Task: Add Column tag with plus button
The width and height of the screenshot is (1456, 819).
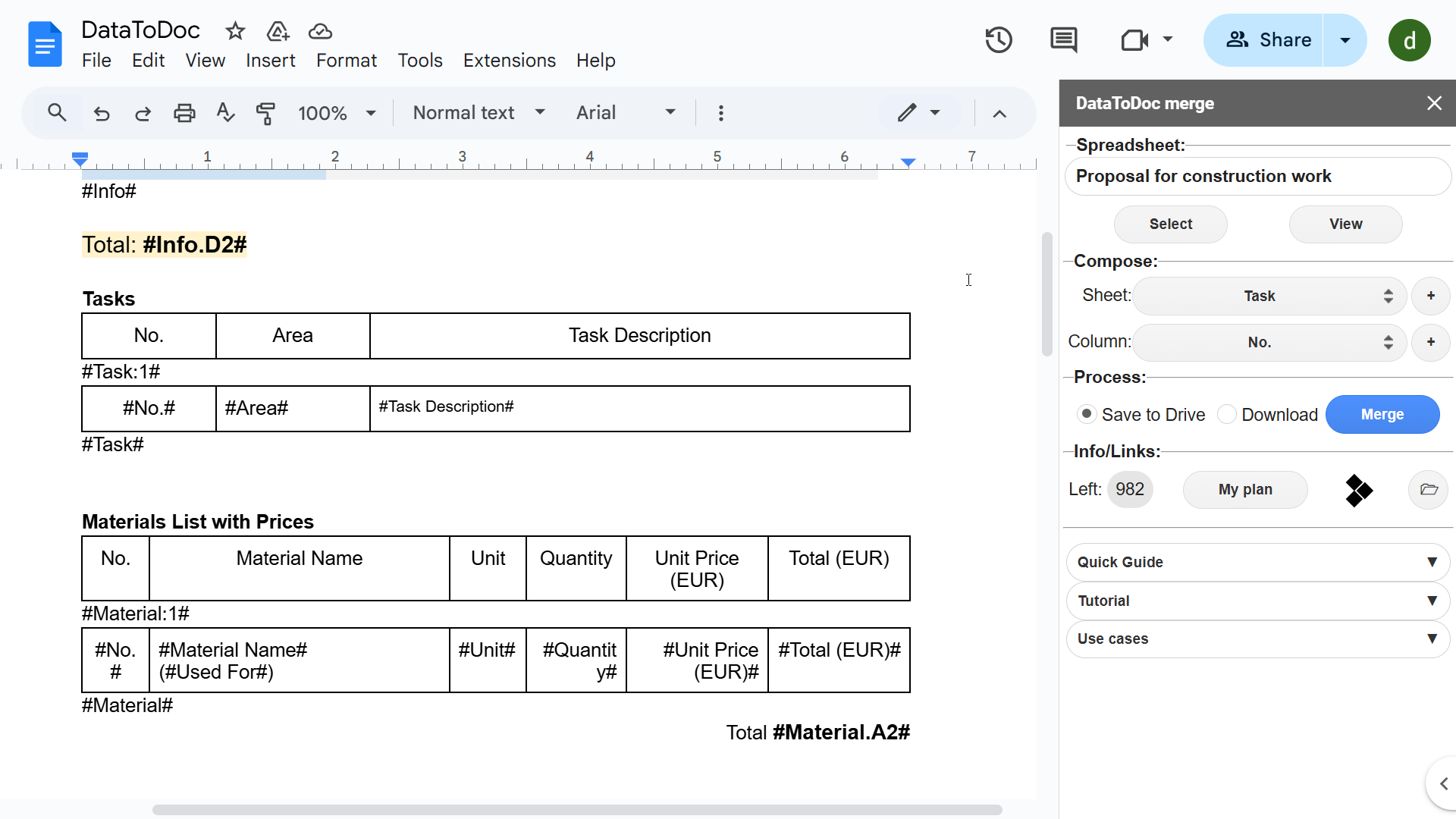Action: coord(1431,342)
